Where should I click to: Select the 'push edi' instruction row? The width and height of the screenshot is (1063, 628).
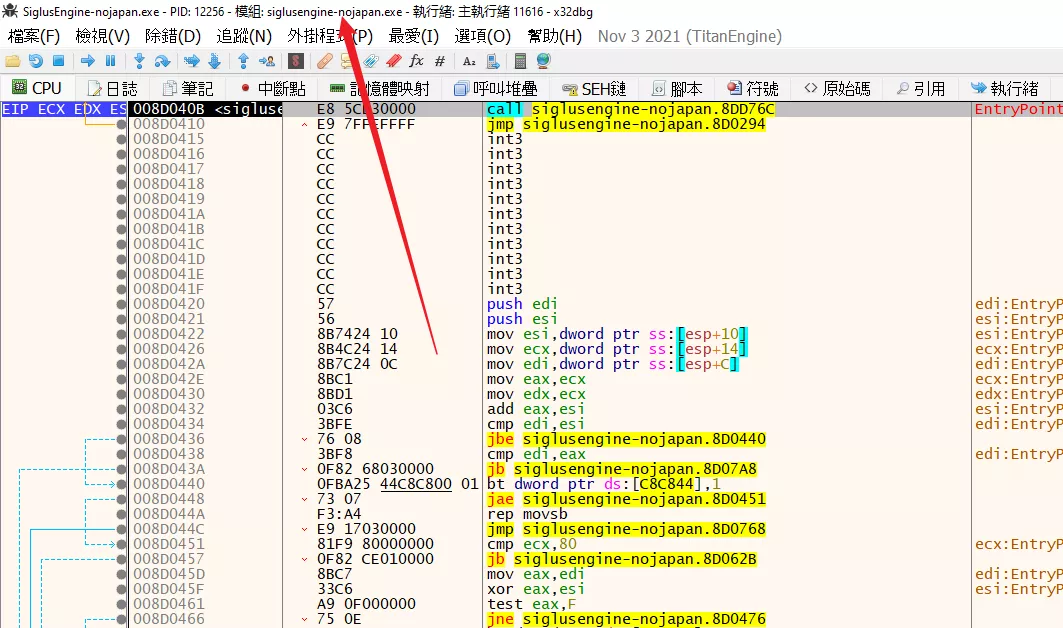[522, 304]
